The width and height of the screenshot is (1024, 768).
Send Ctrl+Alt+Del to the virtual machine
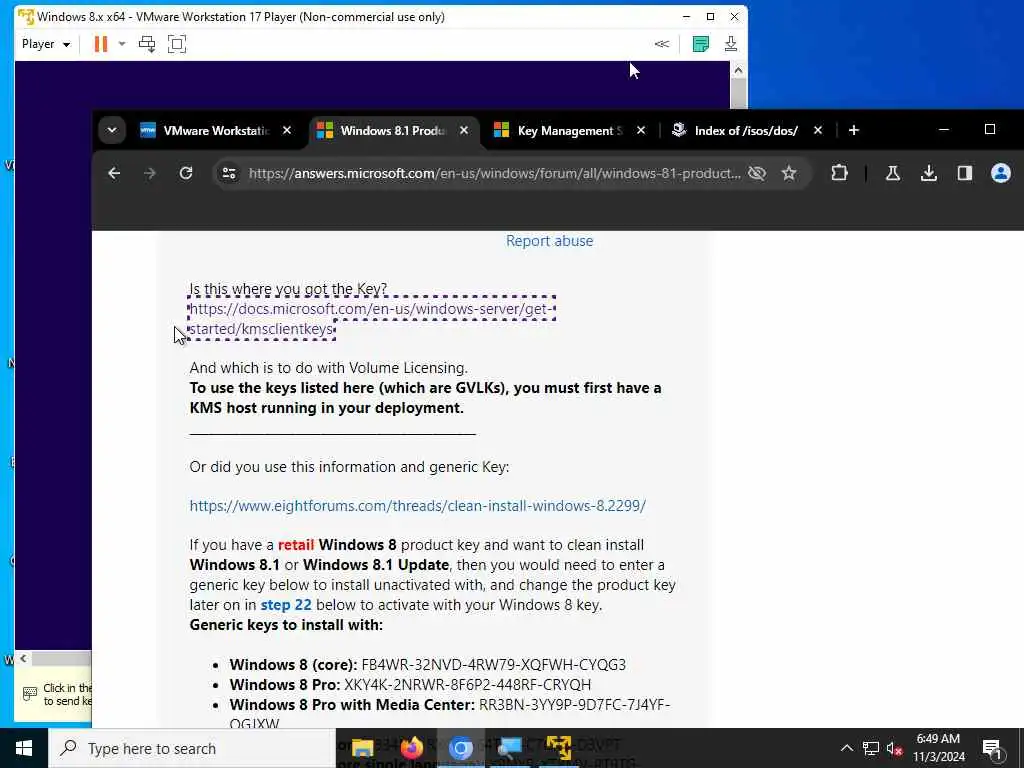pyautogui.click(x=147, y=44)
